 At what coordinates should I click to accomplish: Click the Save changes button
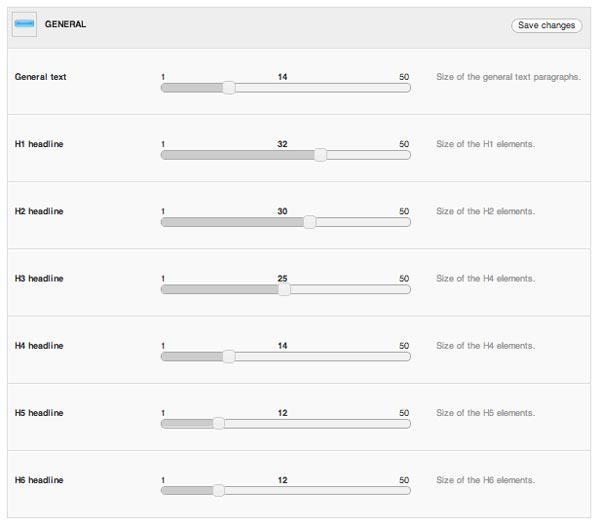546,25
